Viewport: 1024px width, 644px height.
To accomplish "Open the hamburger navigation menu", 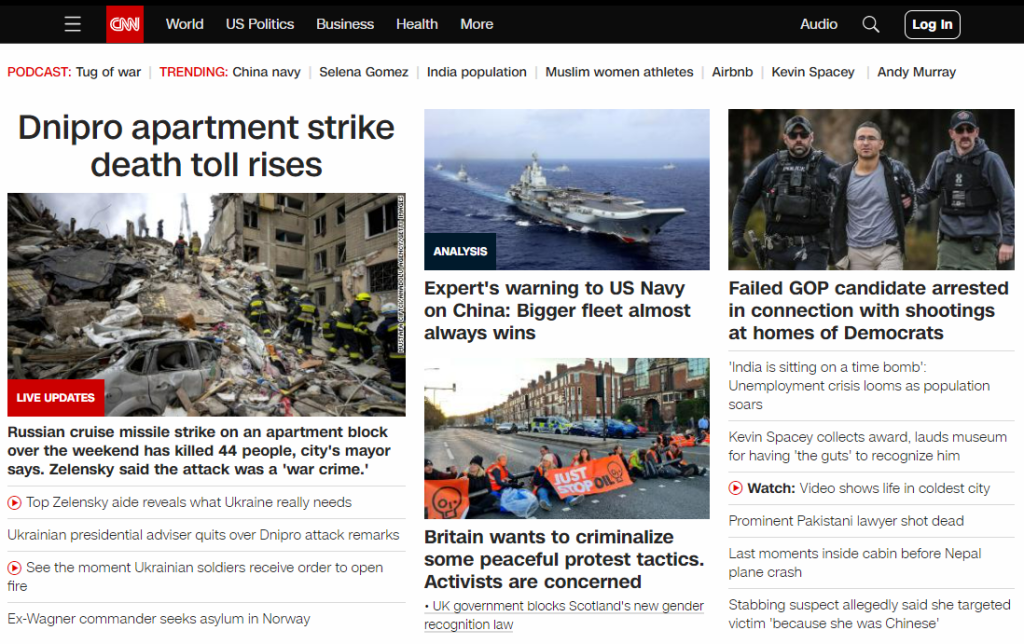I will click(72, 24).
